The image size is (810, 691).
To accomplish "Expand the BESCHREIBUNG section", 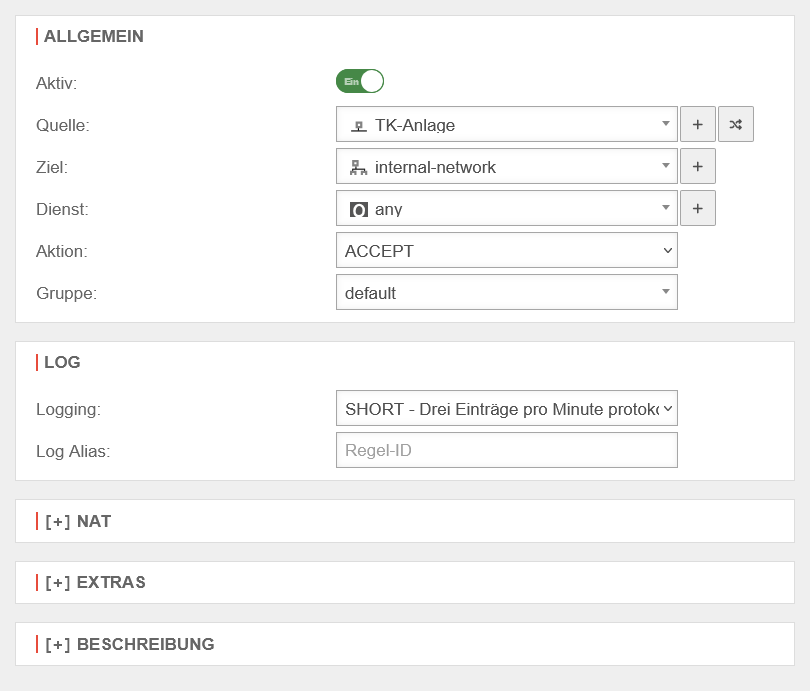I will [130, 644].
